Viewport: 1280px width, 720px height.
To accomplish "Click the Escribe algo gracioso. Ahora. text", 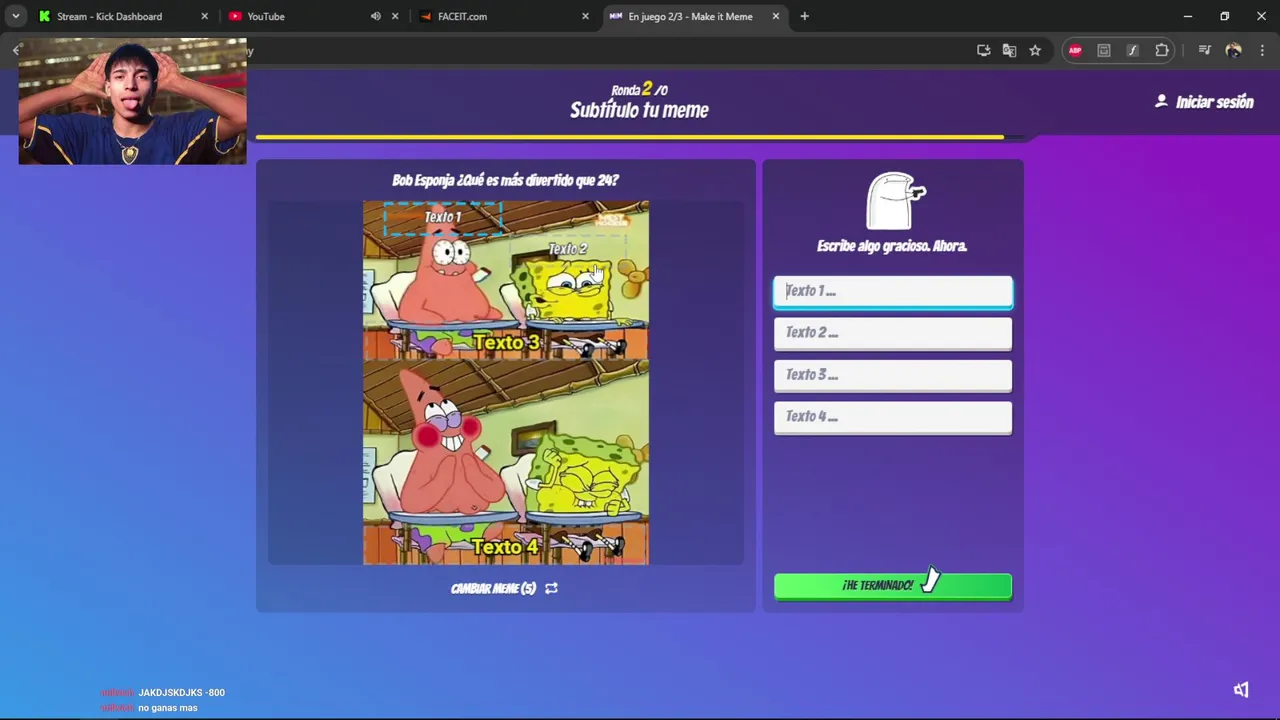I will coord(892,246).
